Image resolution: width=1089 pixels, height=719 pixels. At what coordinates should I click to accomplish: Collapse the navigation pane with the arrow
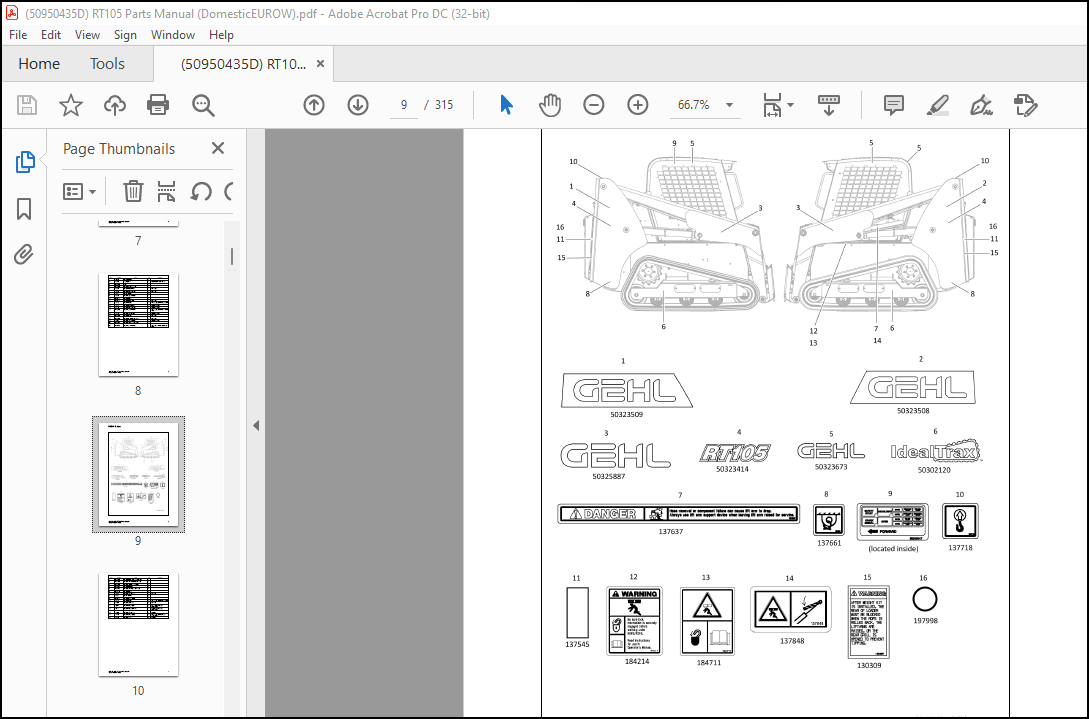click(x=256, y=425)
